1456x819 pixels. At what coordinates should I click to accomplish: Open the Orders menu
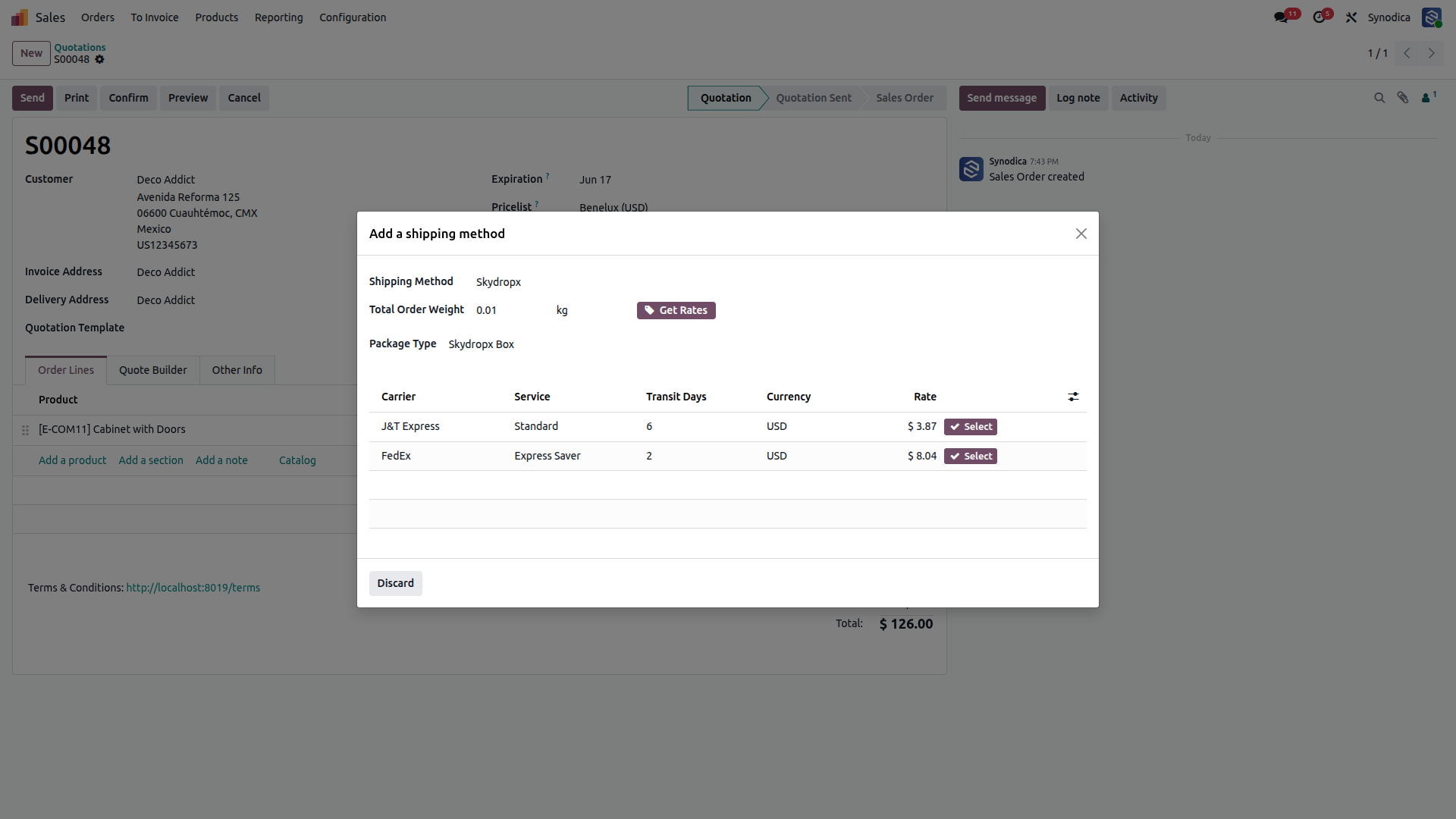tap(98, 17)
